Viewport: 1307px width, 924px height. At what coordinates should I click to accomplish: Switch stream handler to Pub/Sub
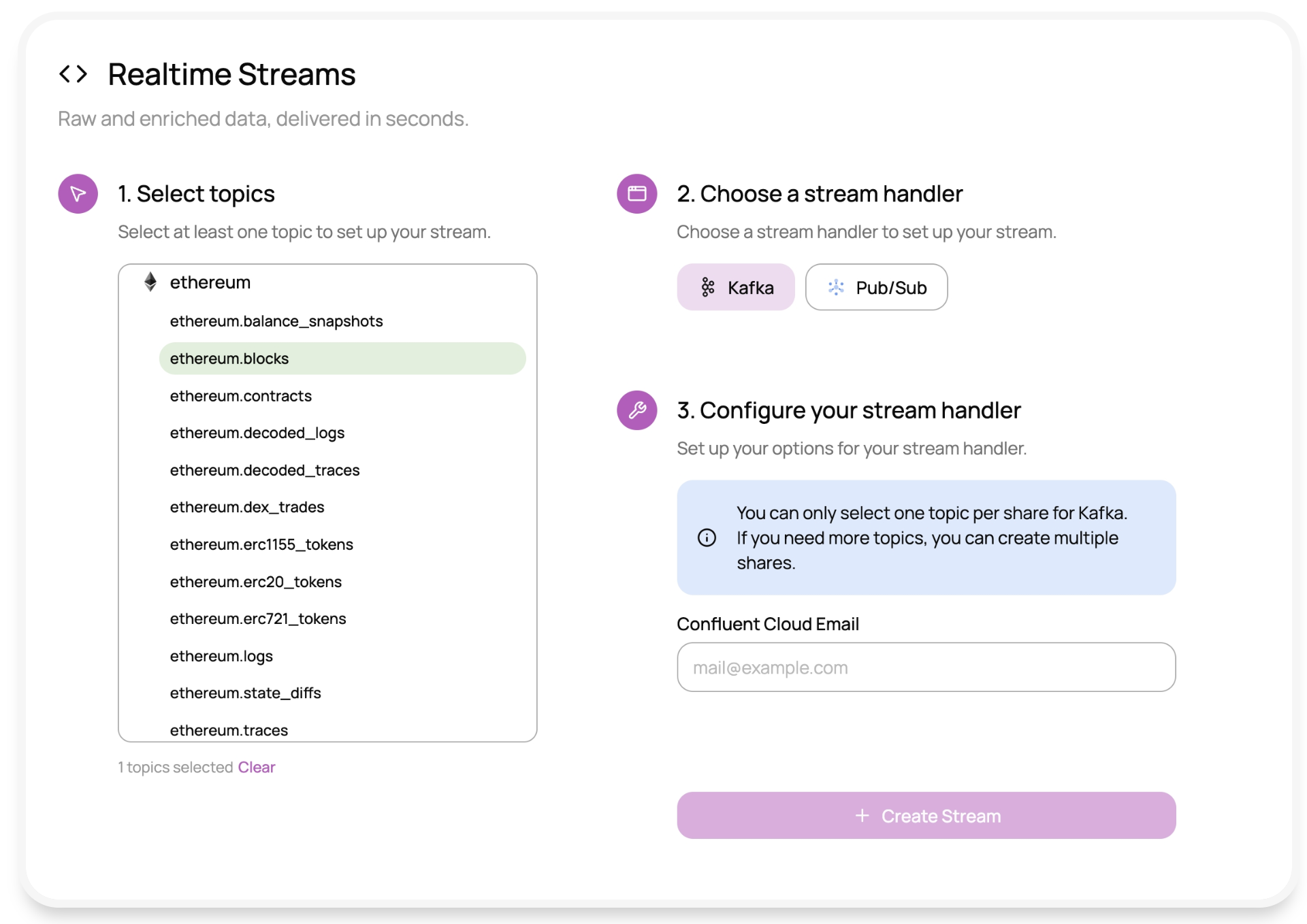(x=876, y=287)
